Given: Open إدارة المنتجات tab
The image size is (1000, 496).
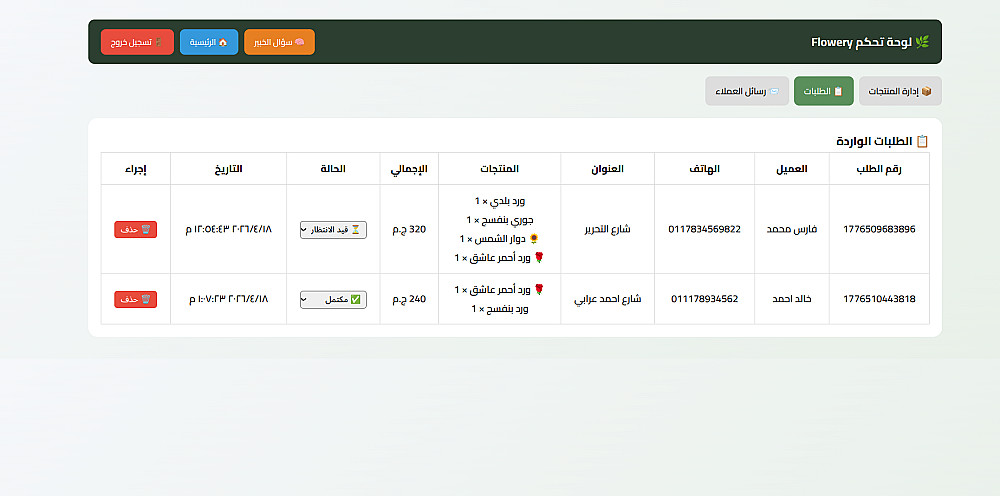Looking at the screenshot, I should coord(900,91).
